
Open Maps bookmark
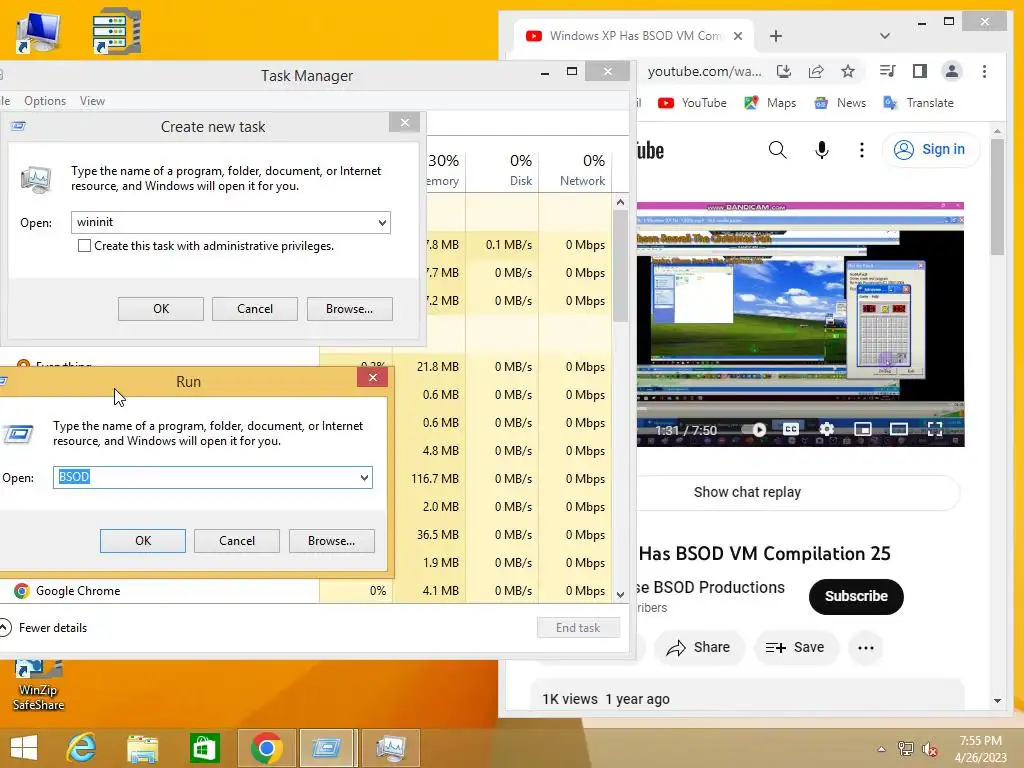tap(771, 103)
